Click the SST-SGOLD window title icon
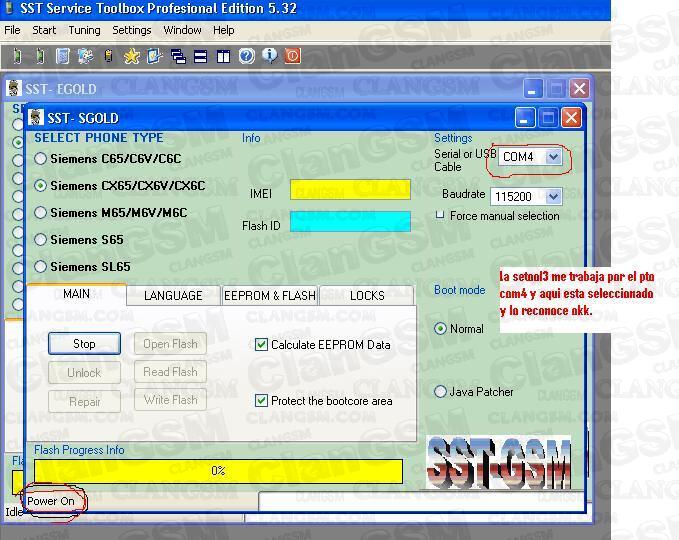679x540 pixels. (x=36, y=117)
